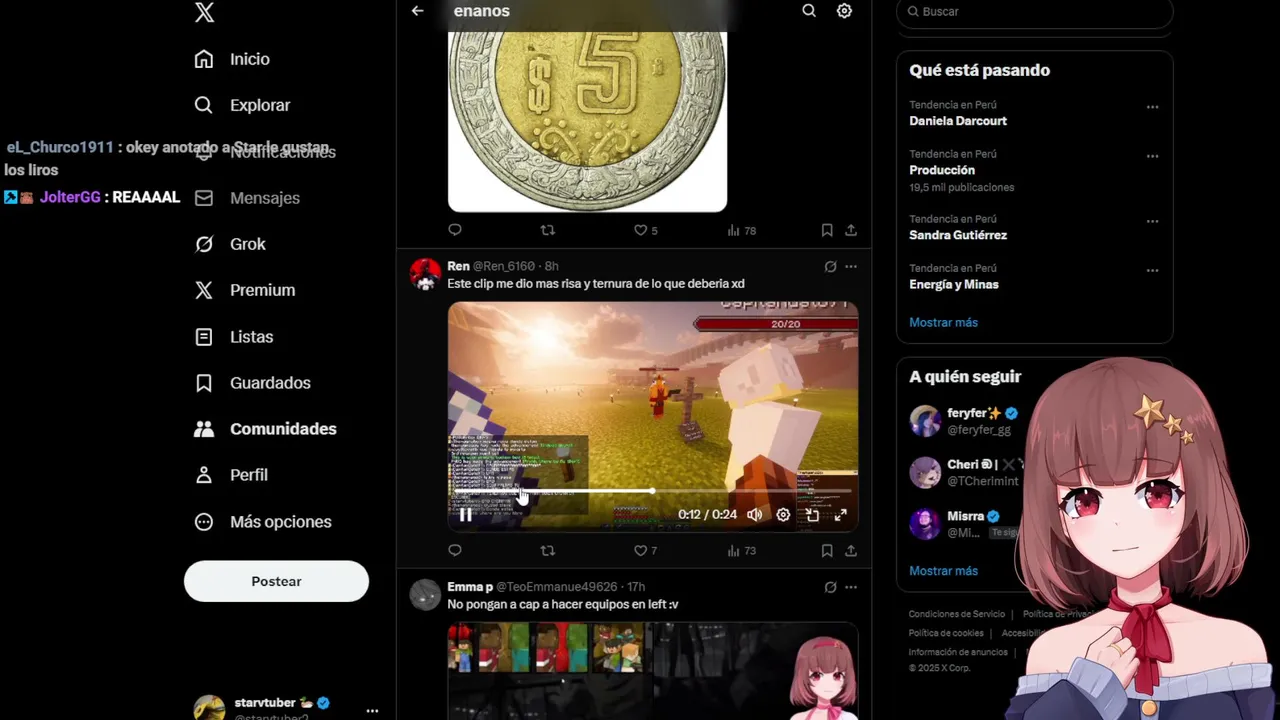This screenshot has height=720, width=1280.
Task: Click the Buscar search field
Action: pyautogui.click(x=1034, y=12)
